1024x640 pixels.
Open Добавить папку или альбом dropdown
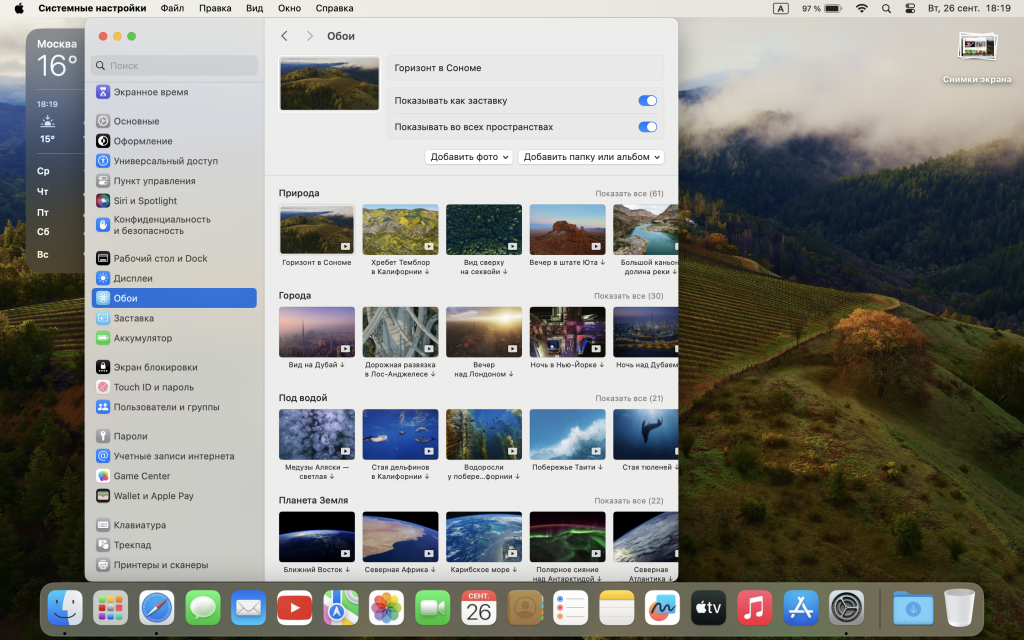pyautogui.click(x=590, y=157)
